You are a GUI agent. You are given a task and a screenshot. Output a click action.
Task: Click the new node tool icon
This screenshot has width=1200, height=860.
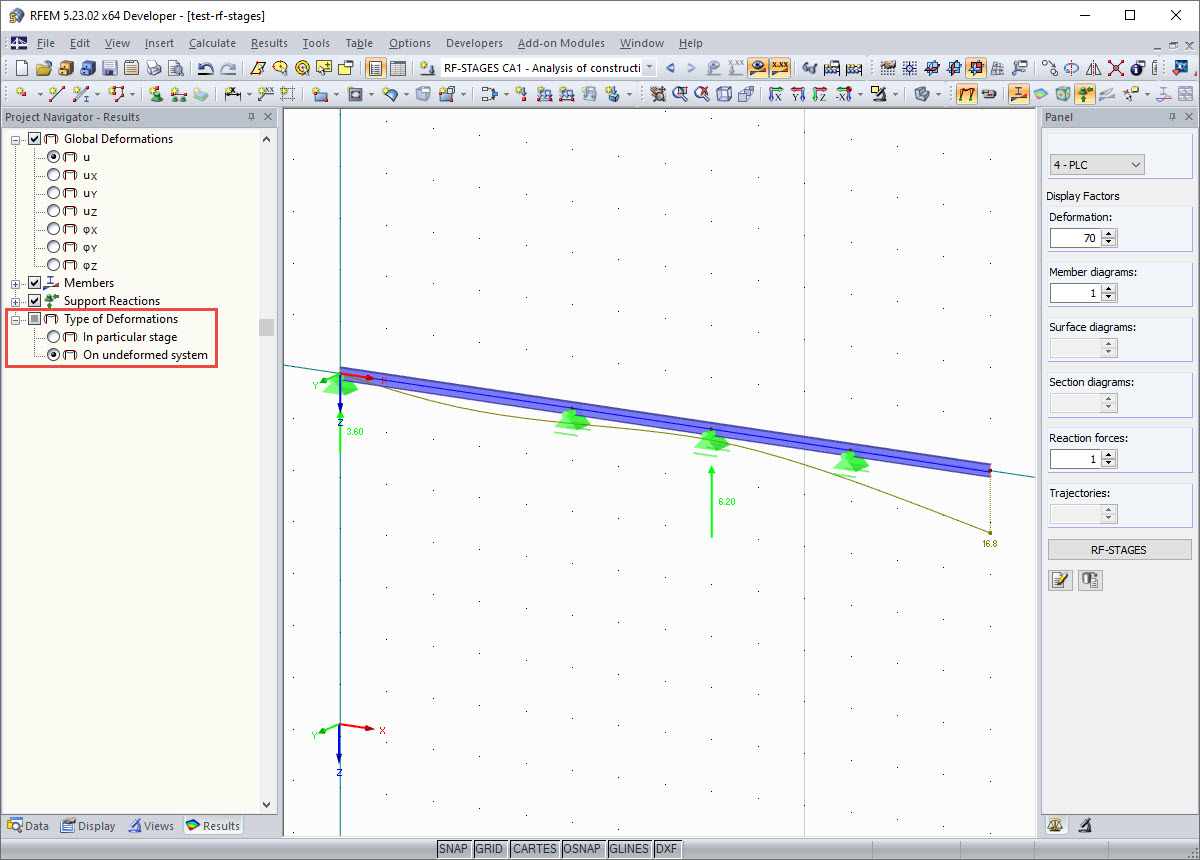(20, 94)
